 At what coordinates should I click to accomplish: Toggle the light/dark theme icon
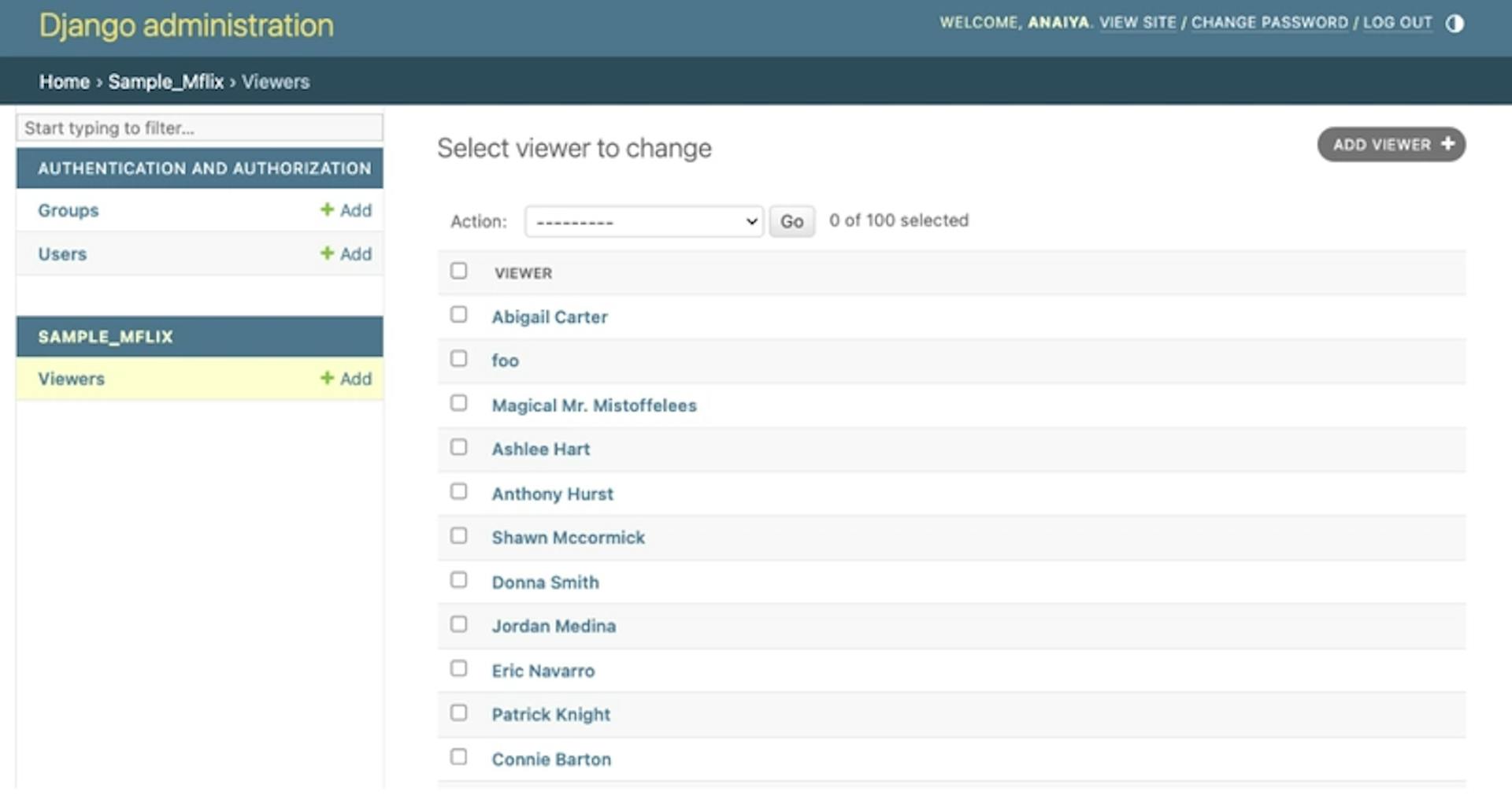pyautogui.click(x=1454, y=24)
